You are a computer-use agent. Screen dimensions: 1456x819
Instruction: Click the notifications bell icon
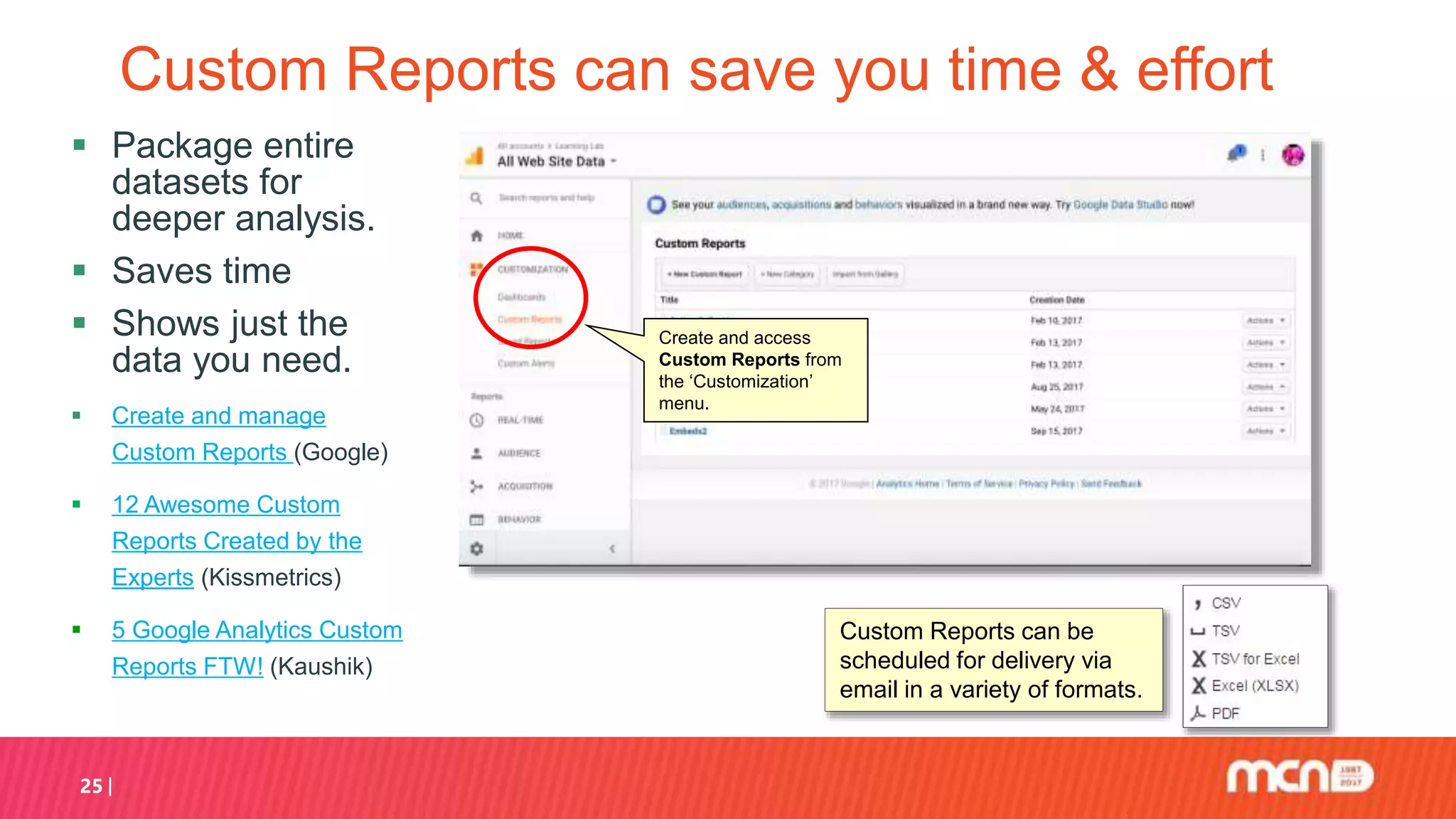click(x=1237, y=154)
